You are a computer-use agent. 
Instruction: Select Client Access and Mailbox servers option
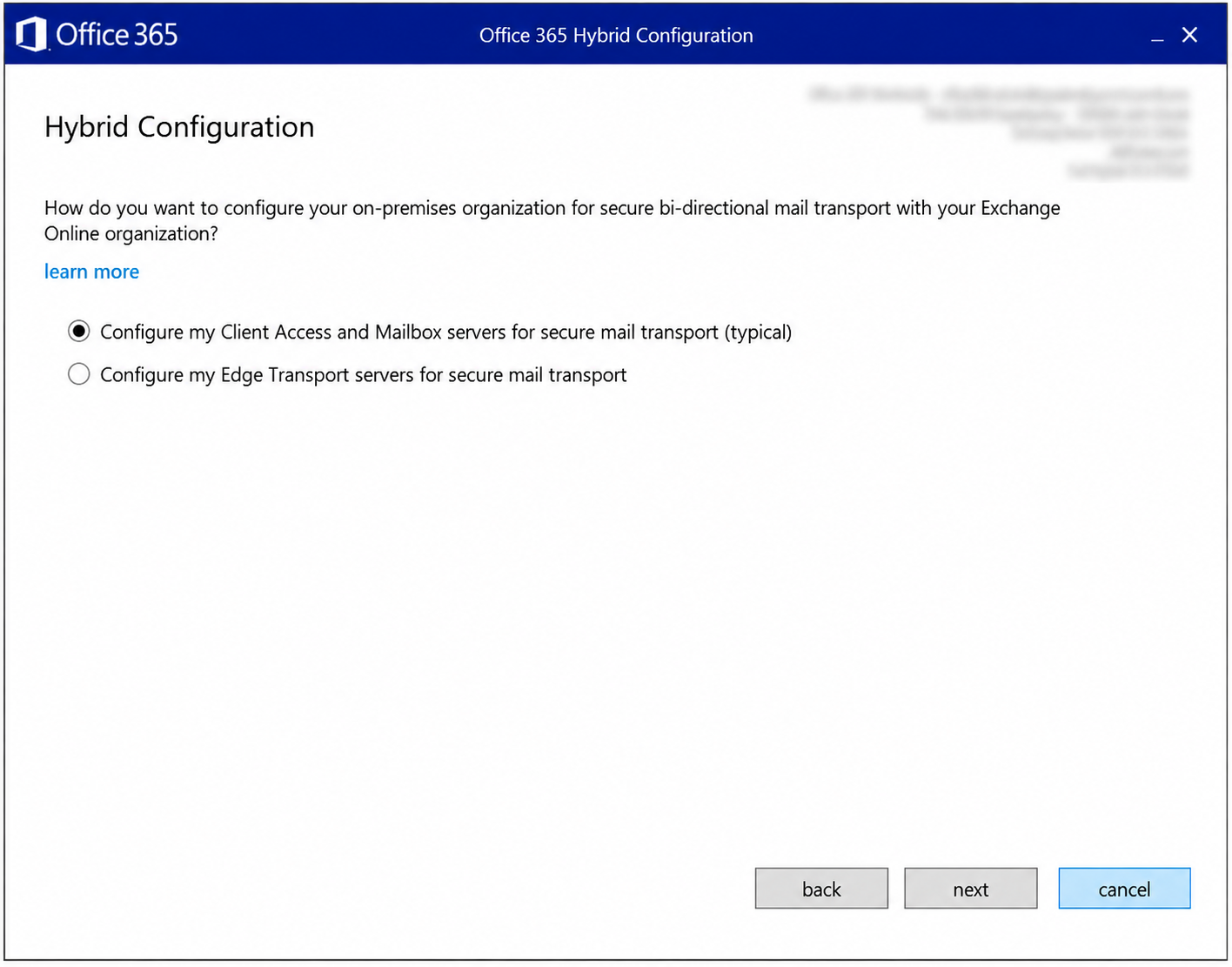click(x=79, y=332)
